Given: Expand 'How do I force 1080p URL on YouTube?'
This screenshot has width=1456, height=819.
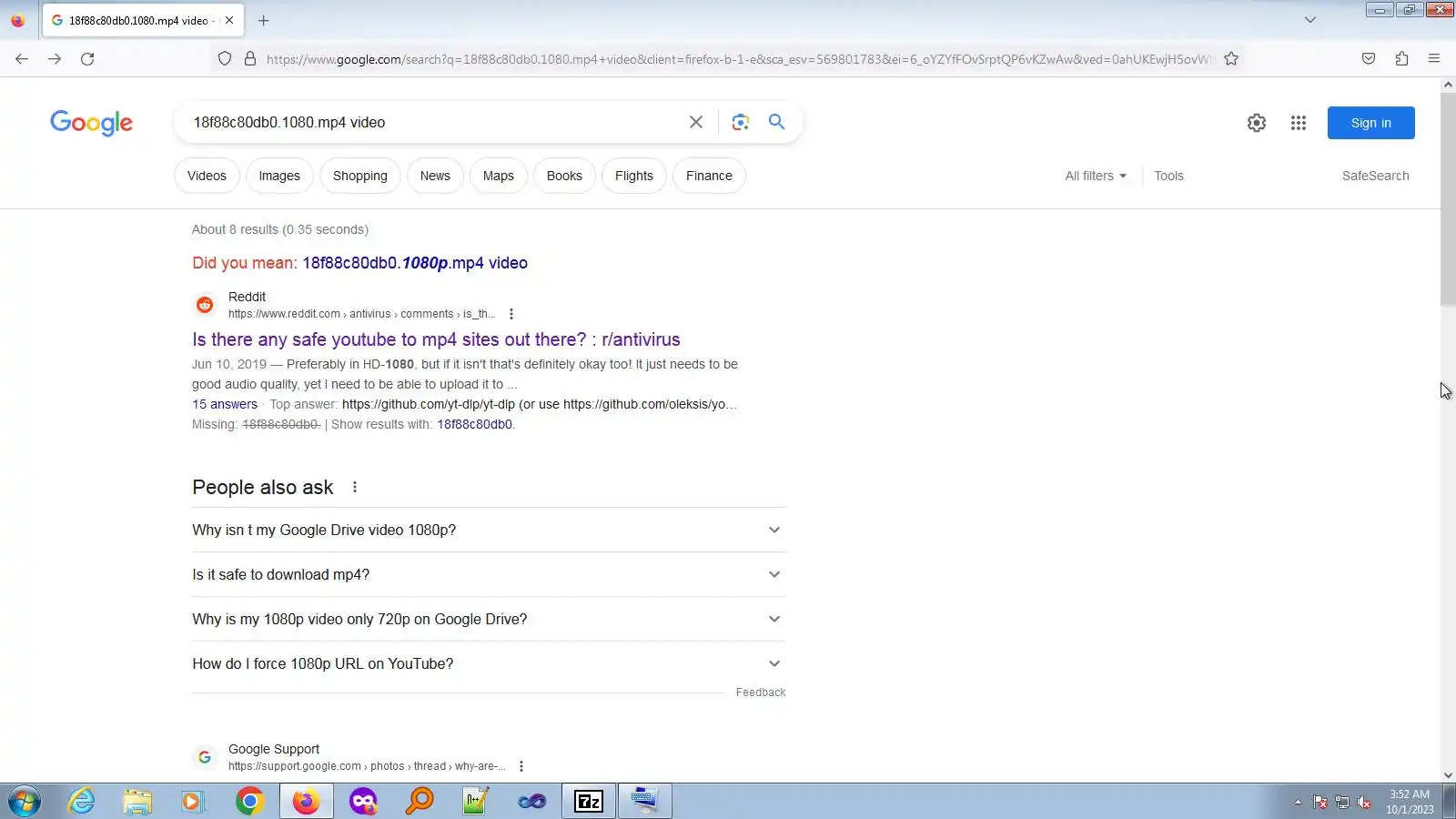Looking at the screenshot, I should pos(489,663).
